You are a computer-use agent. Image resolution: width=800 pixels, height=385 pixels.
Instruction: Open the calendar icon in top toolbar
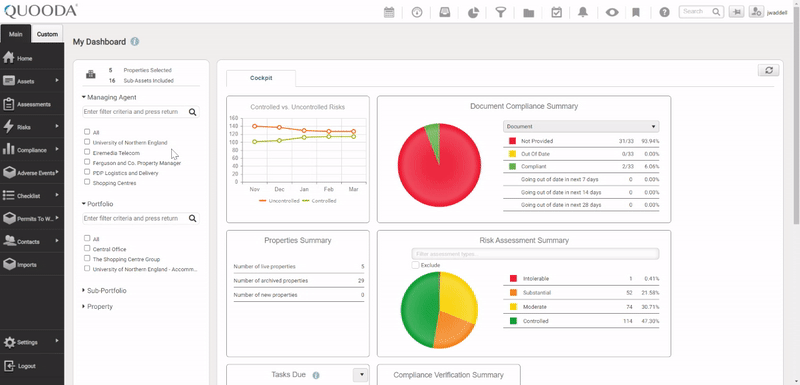(389, 12)
